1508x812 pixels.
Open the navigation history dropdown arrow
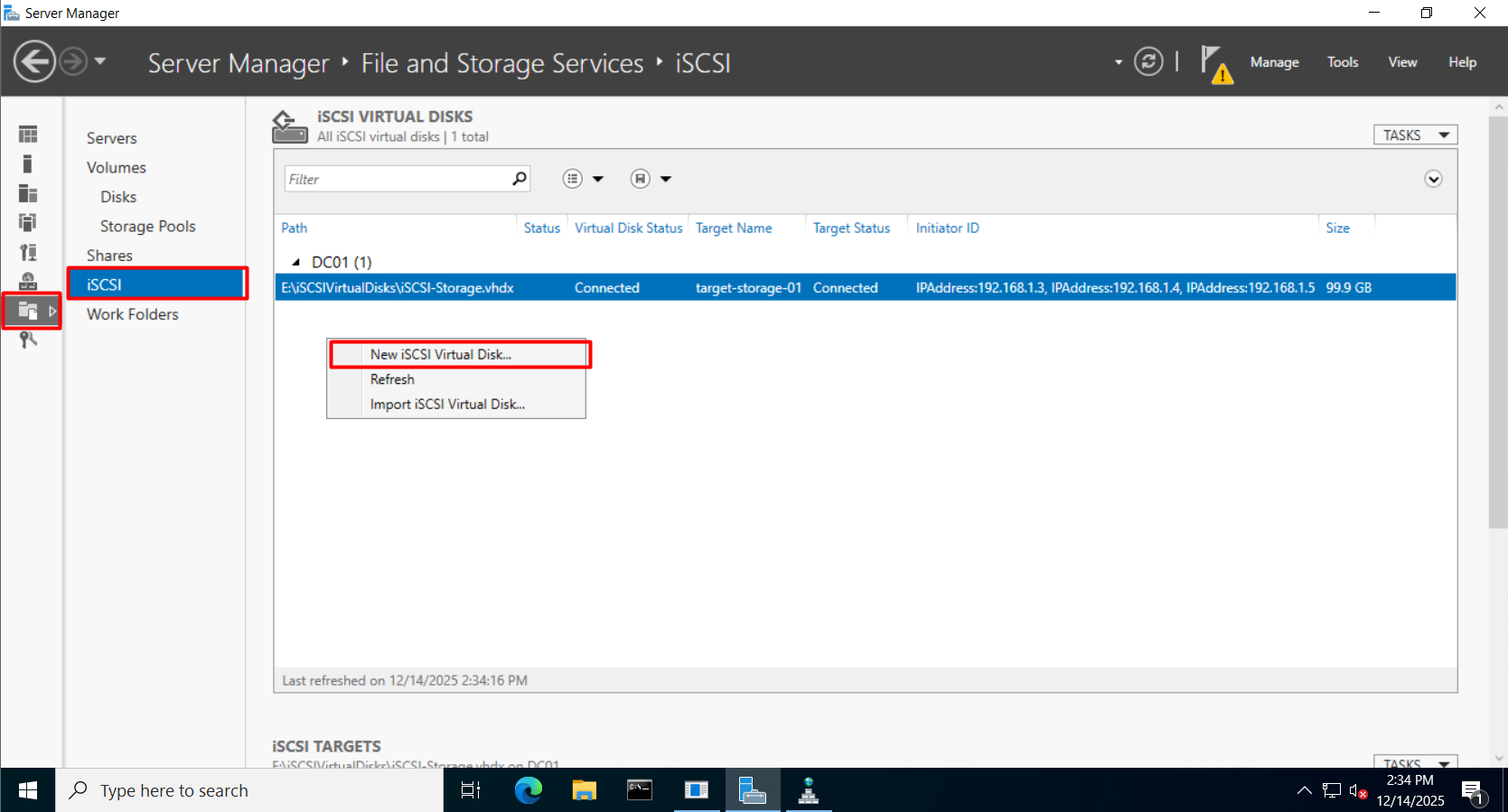pyautogui.click(x=100, y=61)
